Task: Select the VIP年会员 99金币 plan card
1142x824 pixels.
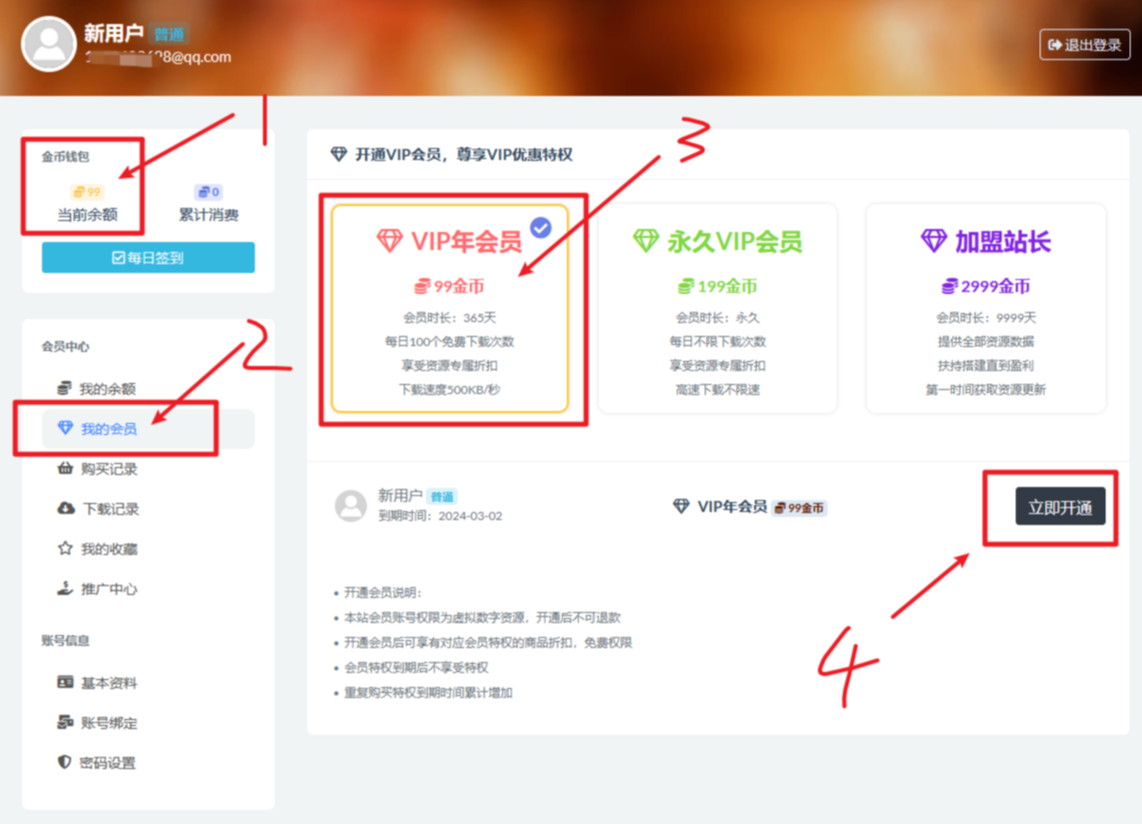Action: tap(449, 308)
